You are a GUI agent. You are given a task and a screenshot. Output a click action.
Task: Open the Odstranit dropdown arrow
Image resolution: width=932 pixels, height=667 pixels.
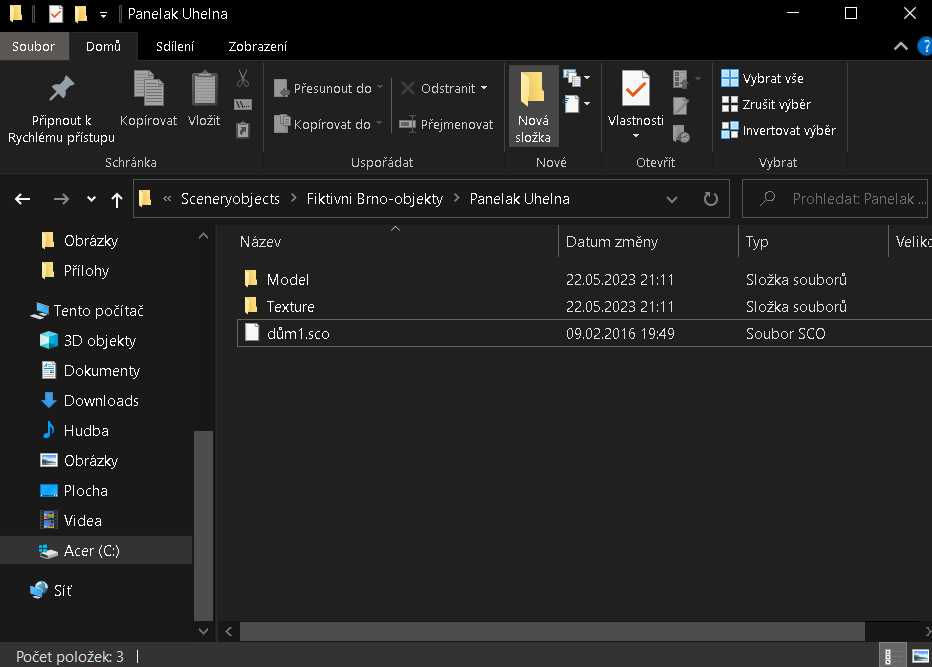[484, 88]
